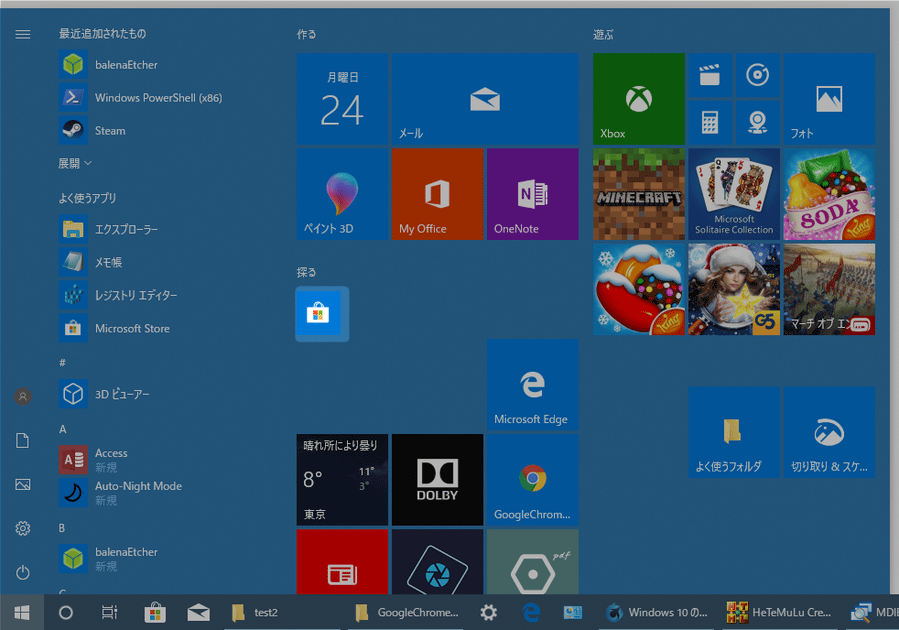Open the camera shutter photo editor tile
Screen dimensions: 899x630
[437, 562]
